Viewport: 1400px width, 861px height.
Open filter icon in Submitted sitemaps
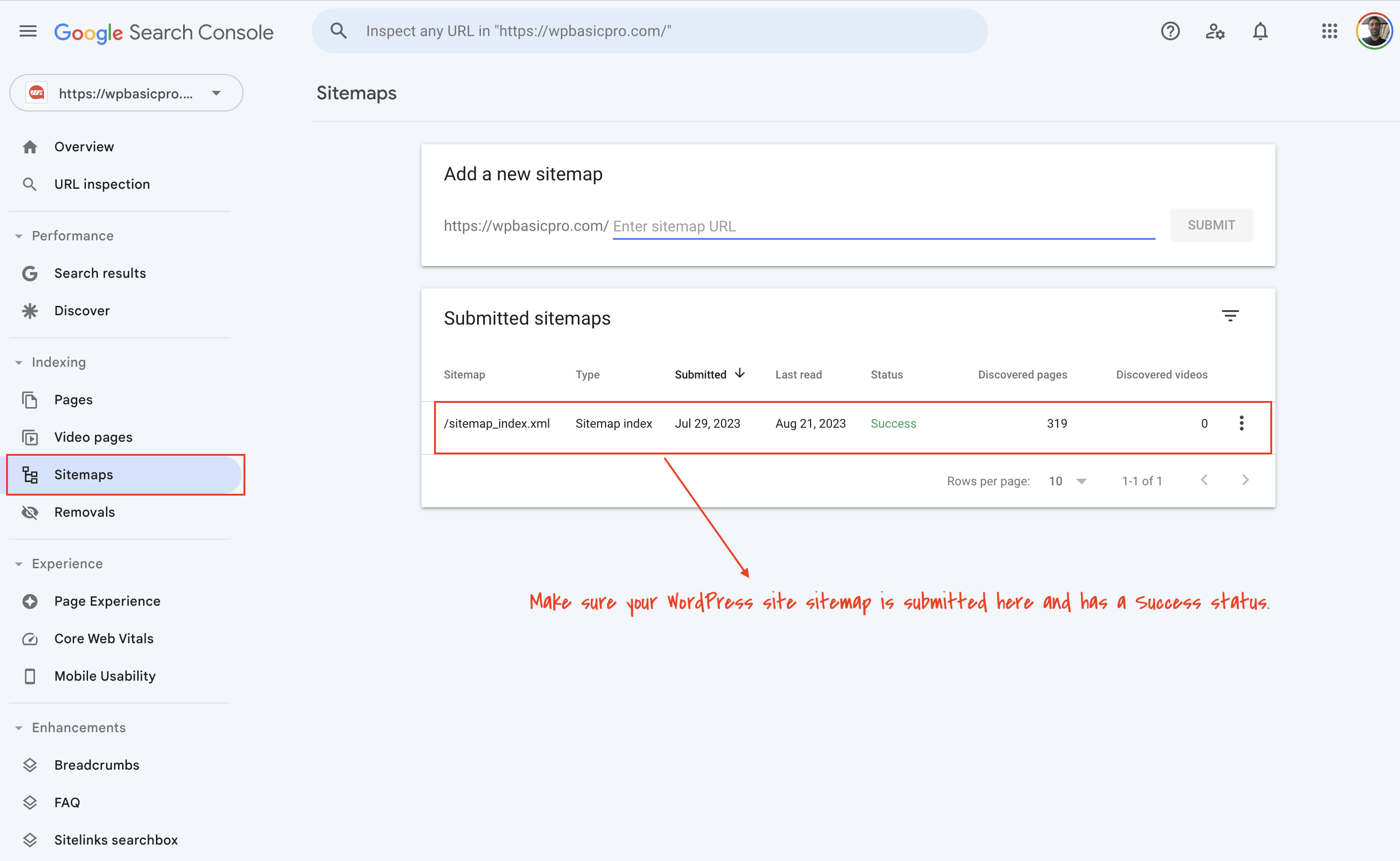(1231, 316)
